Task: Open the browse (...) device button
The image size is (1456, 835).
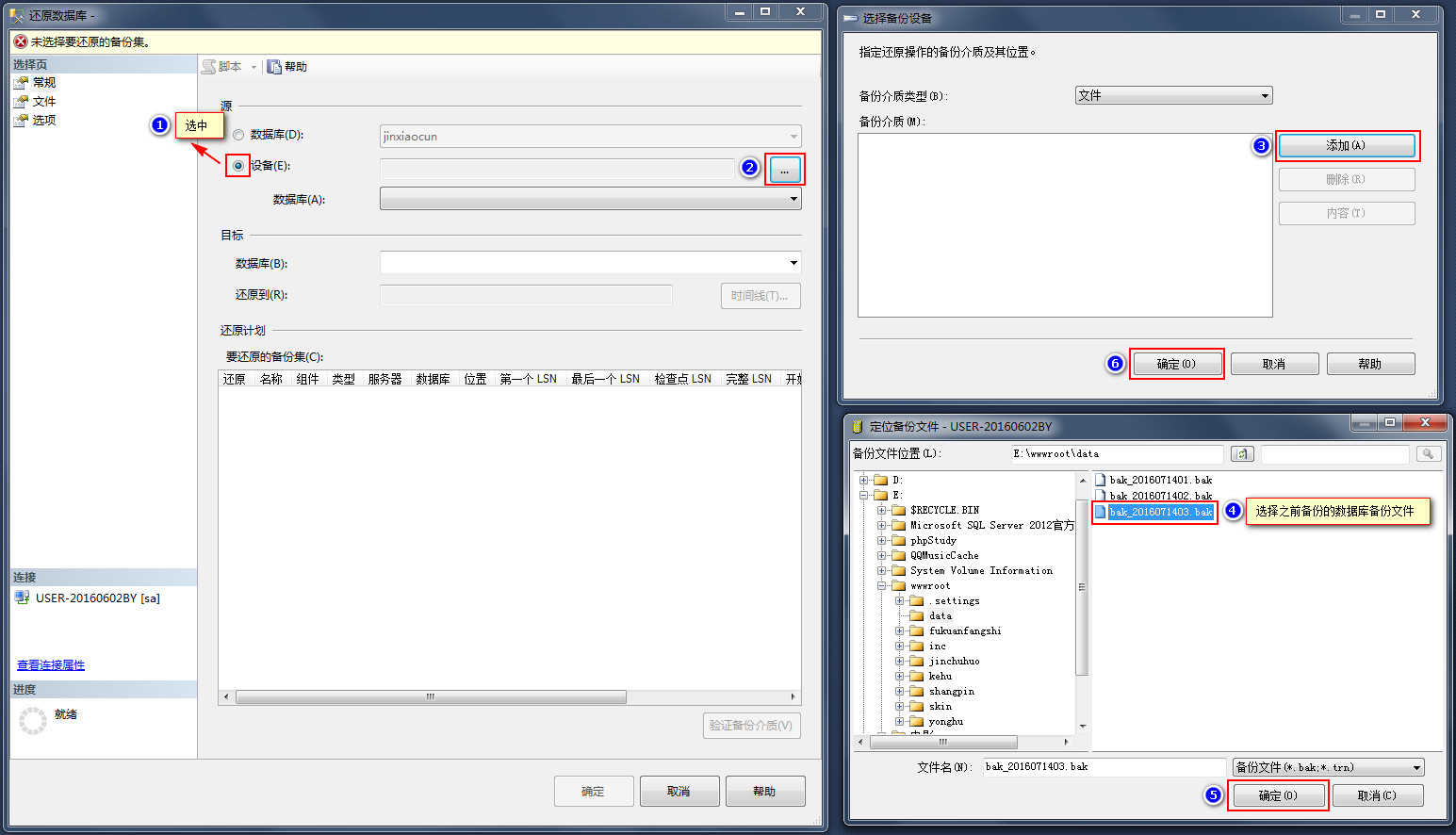Action: (x=785, y=170)
